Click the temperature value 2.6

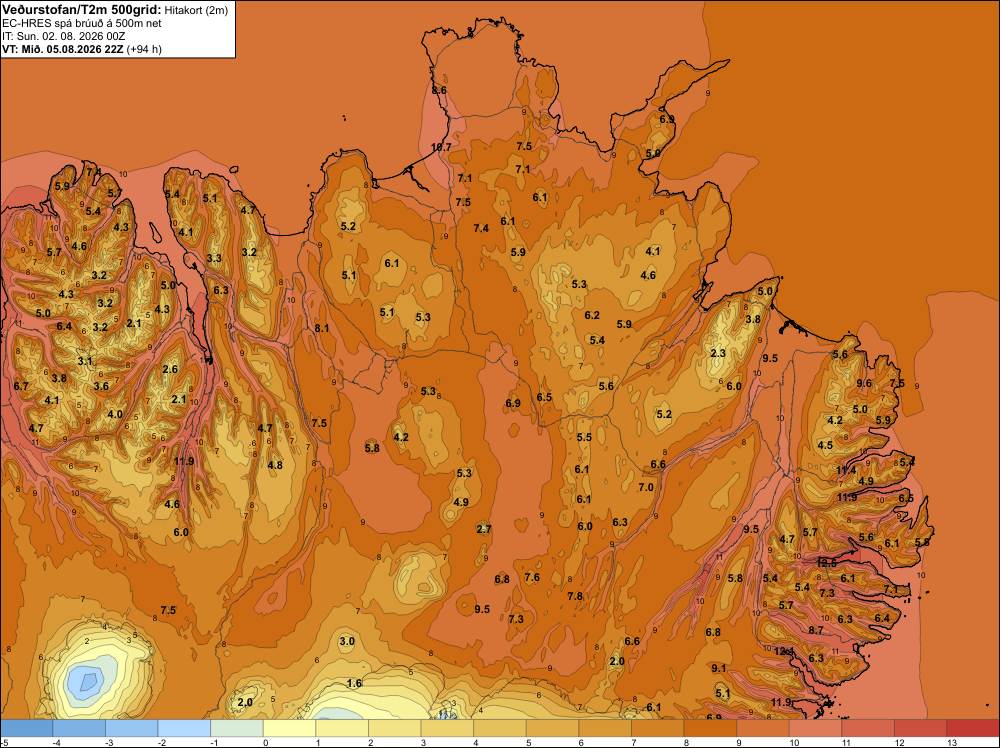click(170, 369)
